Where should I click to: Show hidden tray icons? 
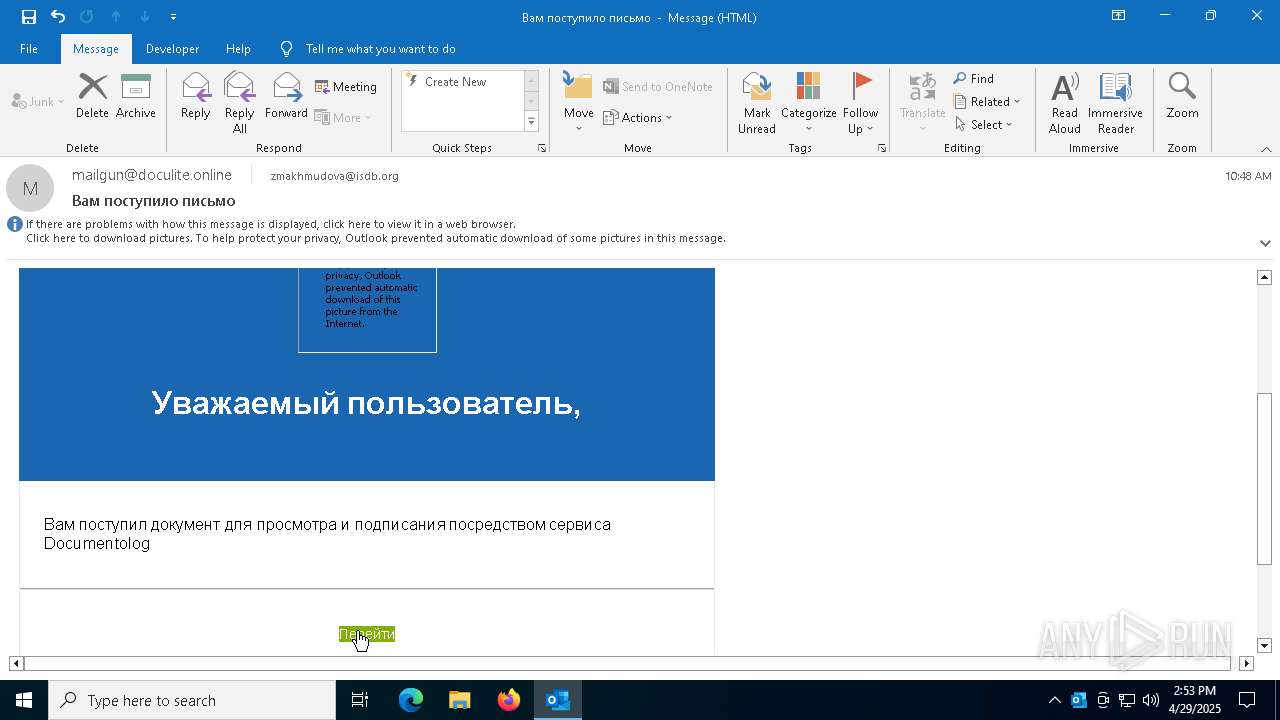(1055, 700)
